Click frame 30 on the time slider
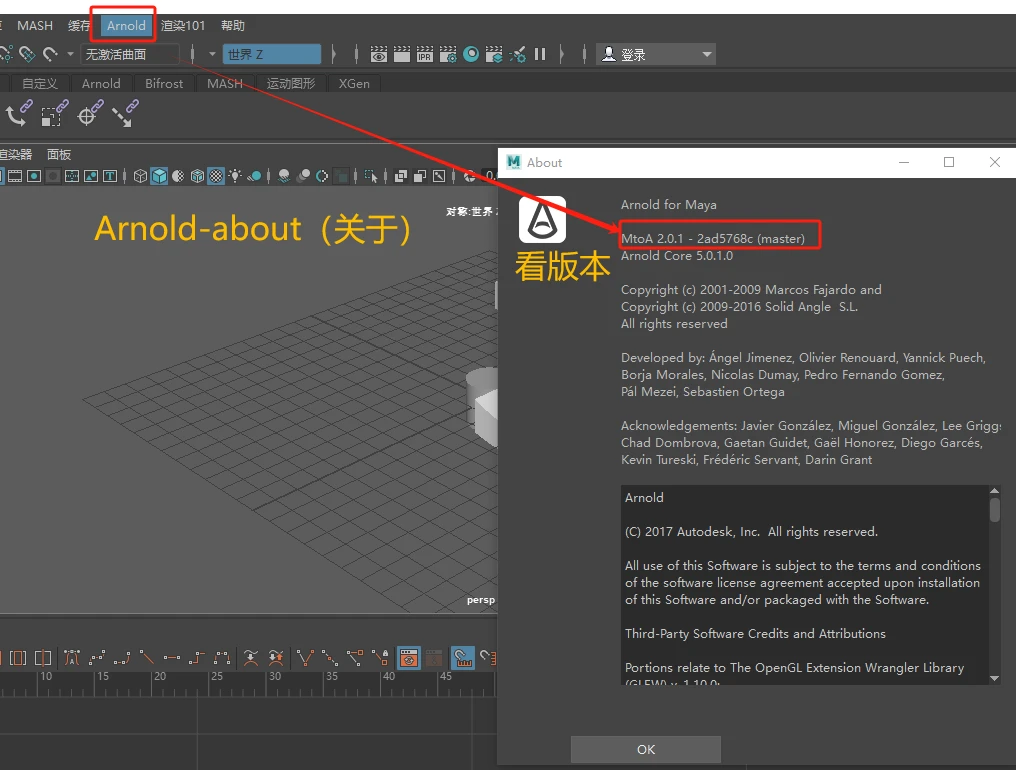This screenshot has height=770, width=1016. 275,677
